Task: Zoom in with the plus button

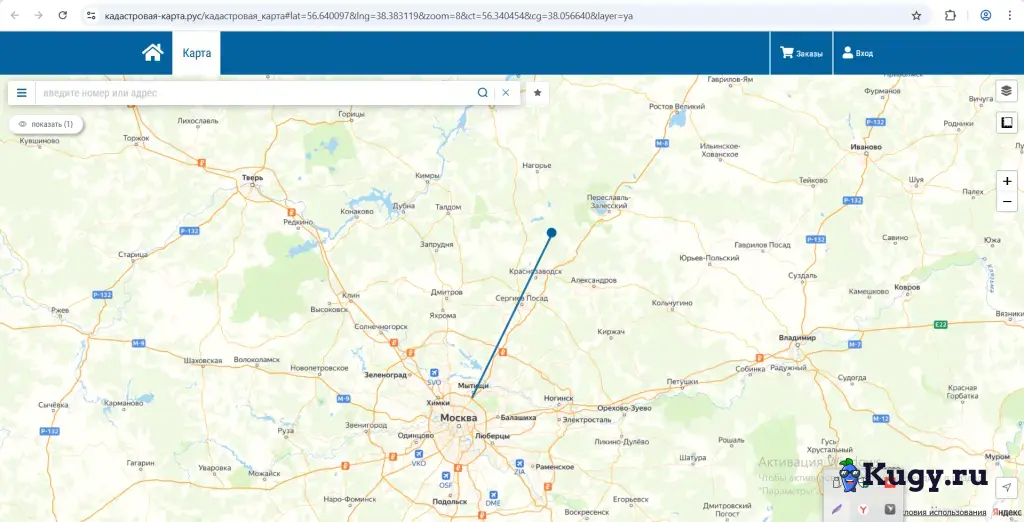Action: tap(1007, 181)
